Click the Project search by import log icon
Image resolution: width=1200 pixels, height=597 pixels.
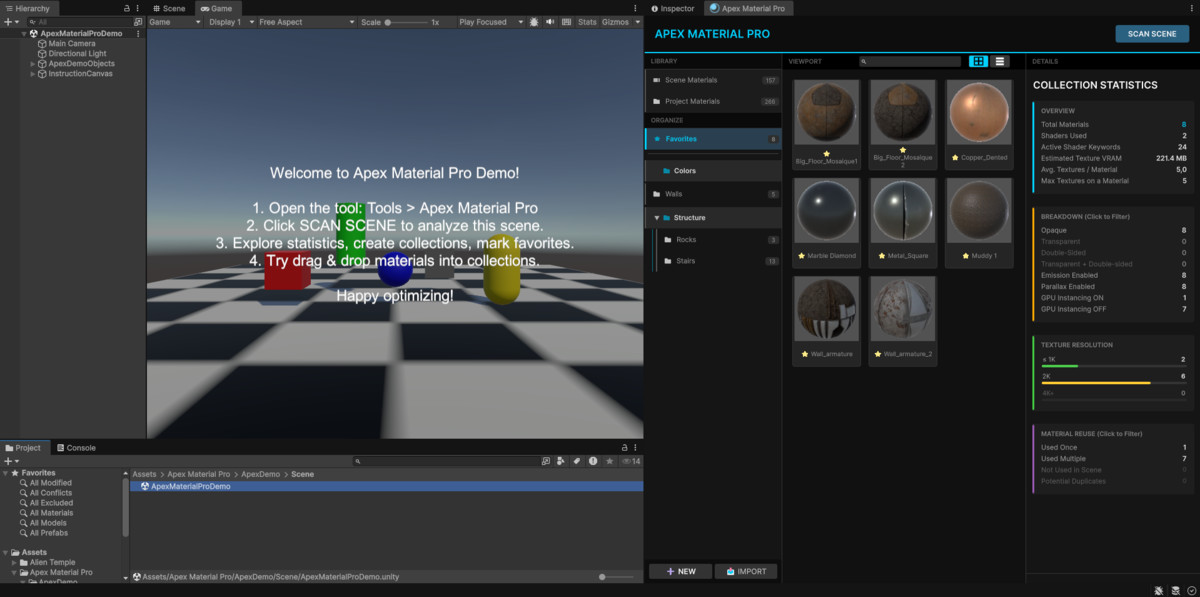(x=593, y=461)
